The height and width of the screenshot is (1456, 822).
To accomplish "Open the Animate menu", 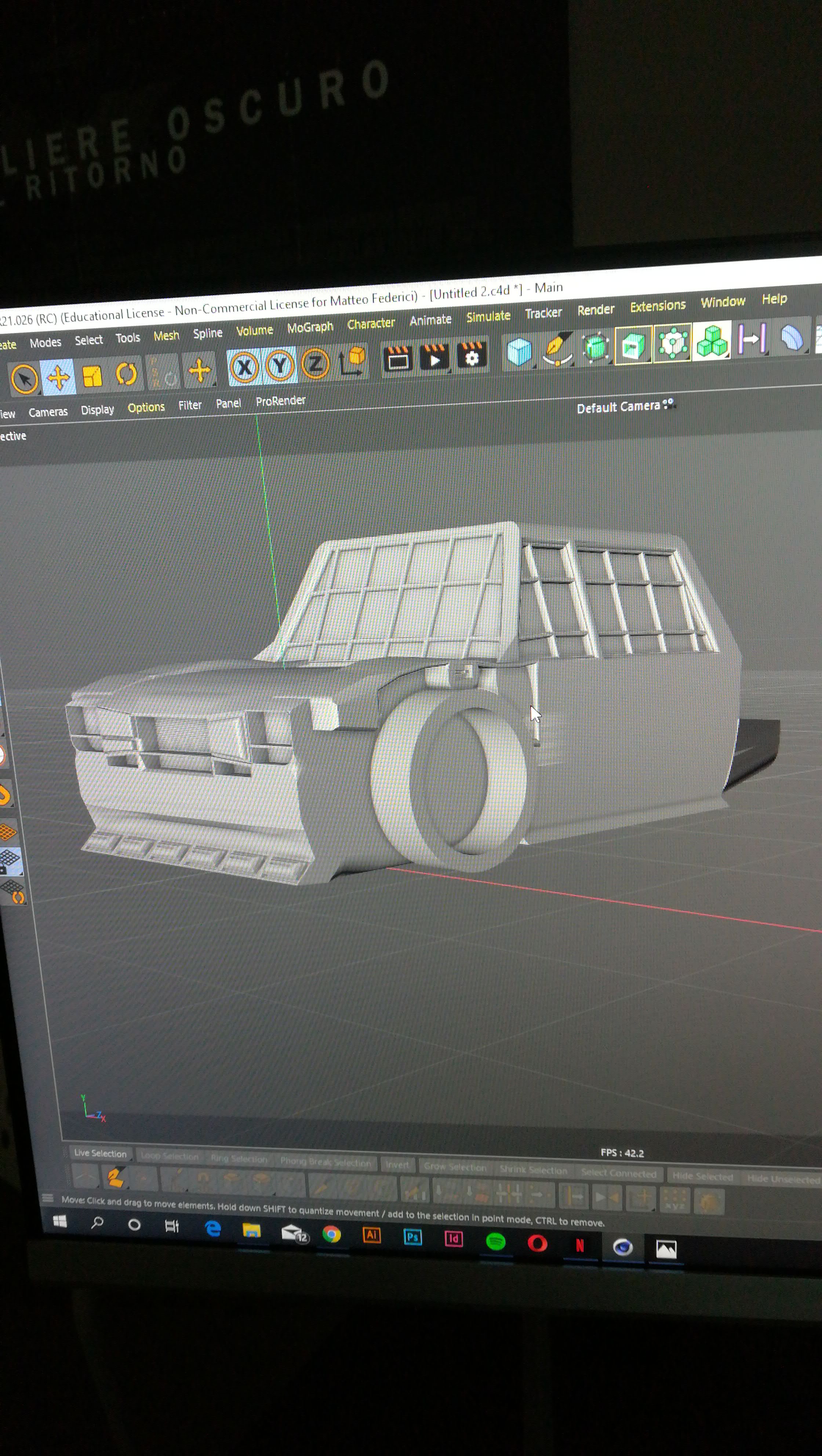I will click(x=430, y=320).
